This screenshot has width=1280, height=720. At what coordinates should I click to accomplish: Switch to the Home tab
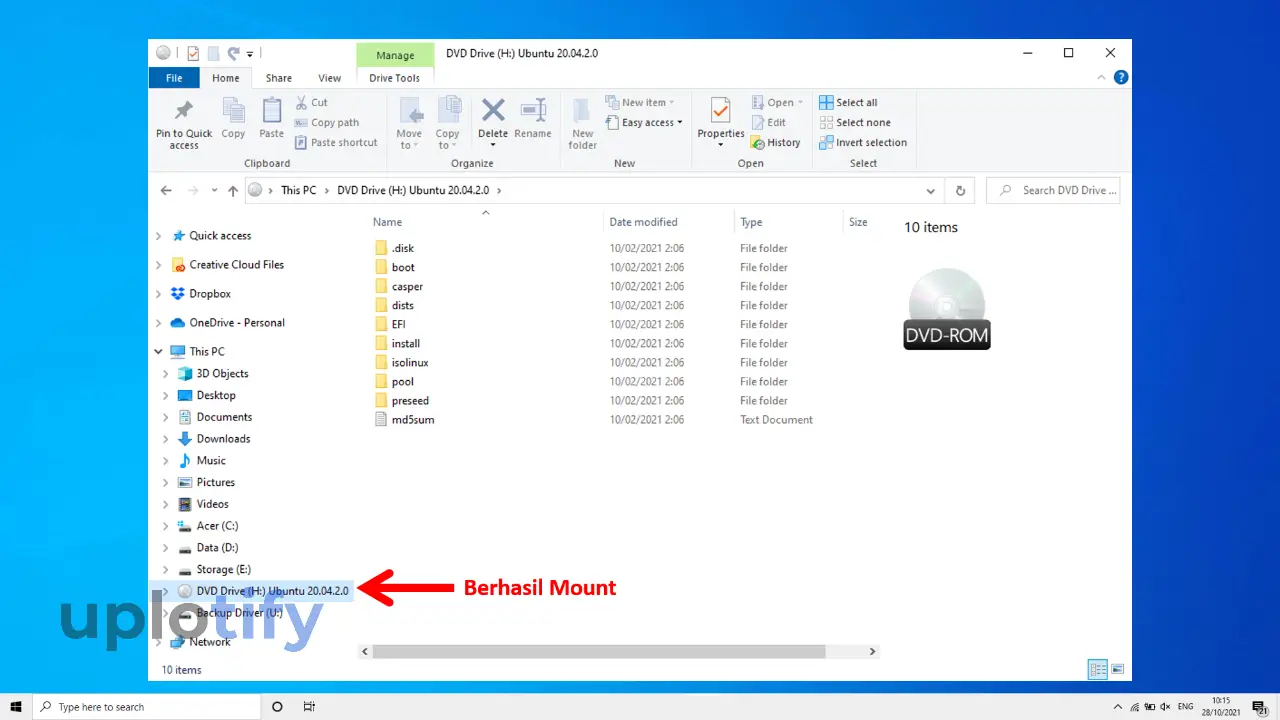(x=226, y=78)
